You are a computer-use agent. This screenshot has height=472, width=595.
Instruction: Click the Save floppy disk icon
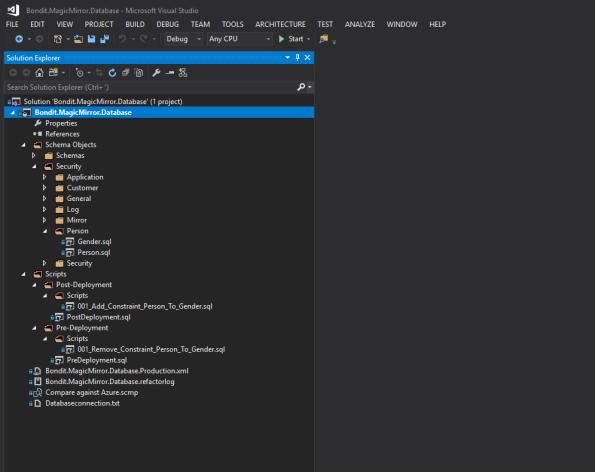(91, 39)
